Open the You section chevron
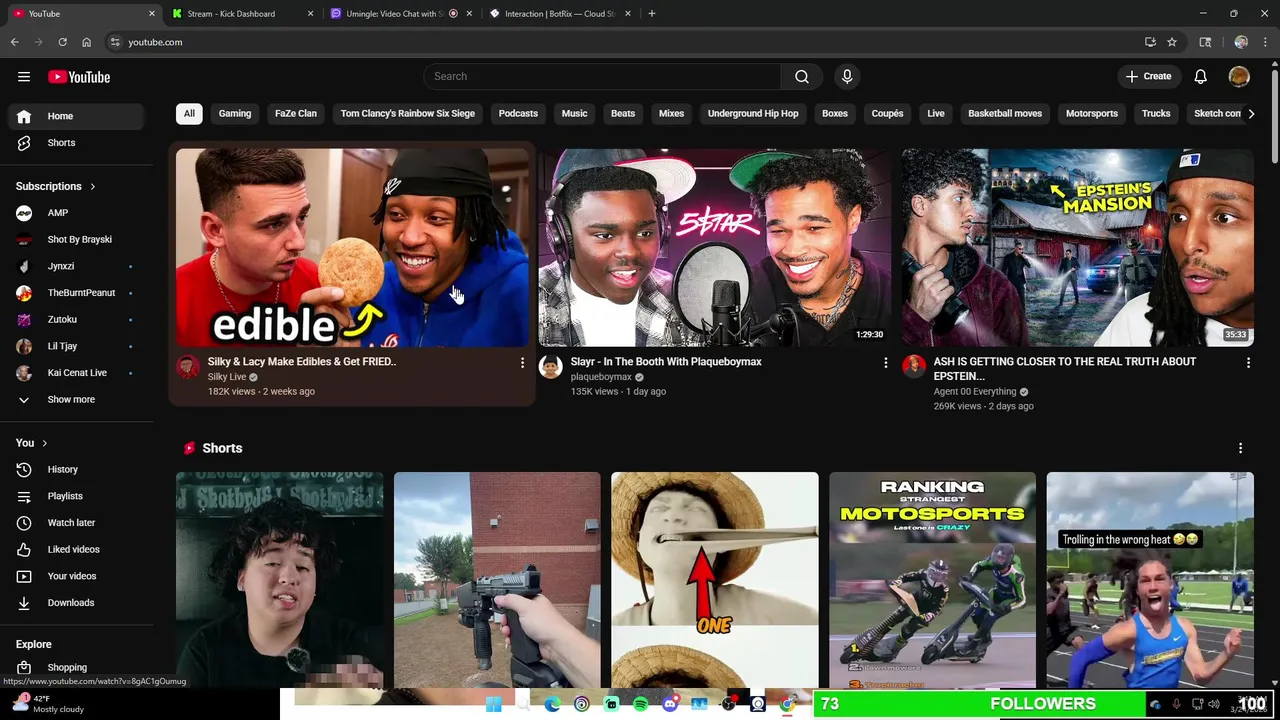 [44, 443]
